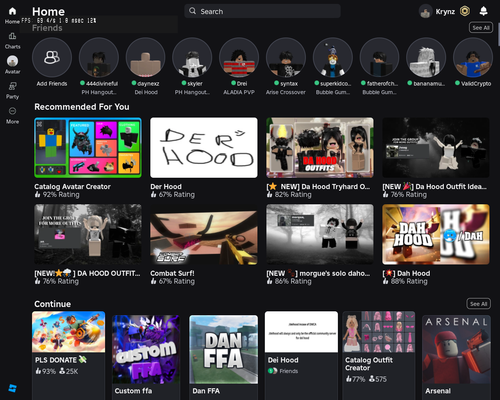
Task: Click '88% Rating' under Dah Hood
Action: click(x=409, y=281)
